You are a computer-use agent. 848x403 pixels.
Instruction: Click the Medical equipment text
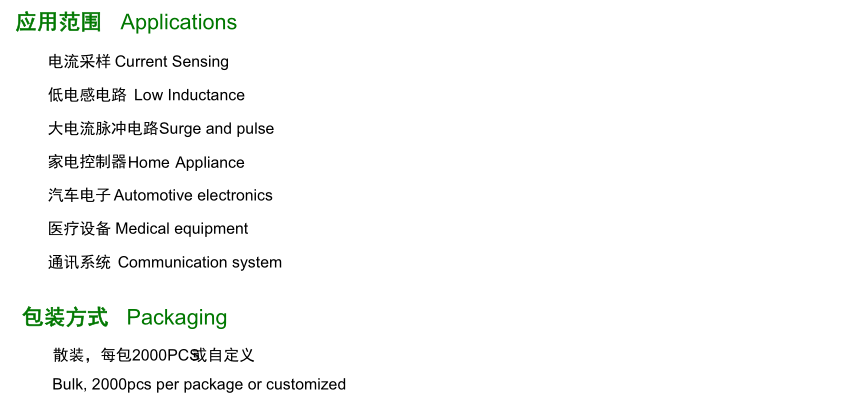pyautogui.click(x=182, y=229)
